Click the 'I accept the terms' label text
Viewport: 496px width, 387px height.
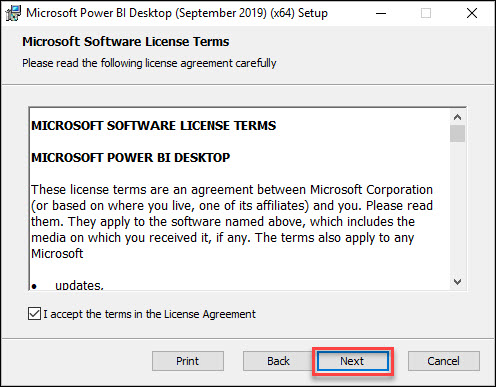click(x=149, y=314)
